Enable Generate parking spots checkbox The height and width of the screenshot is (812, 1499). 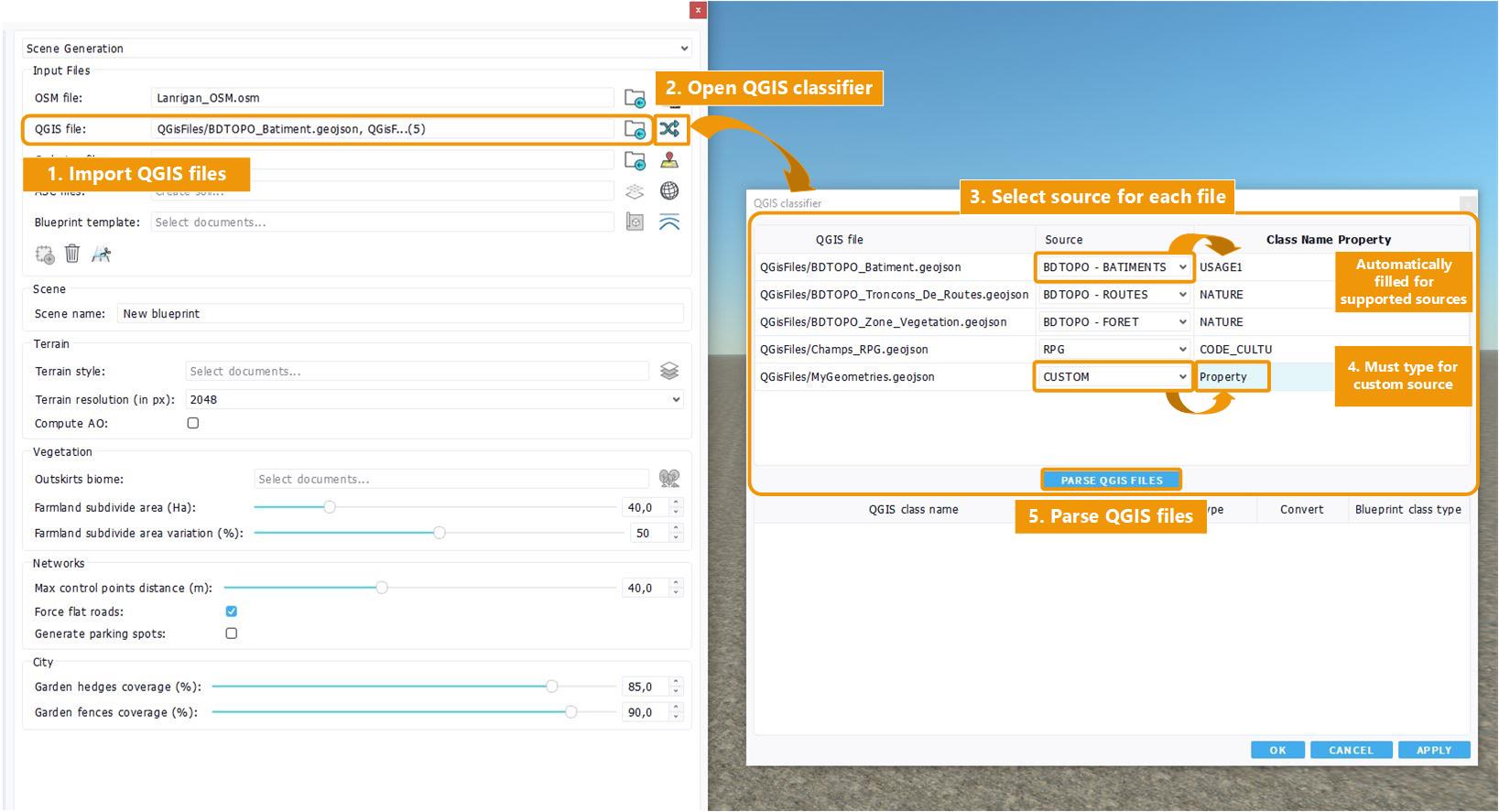point(232,633)
